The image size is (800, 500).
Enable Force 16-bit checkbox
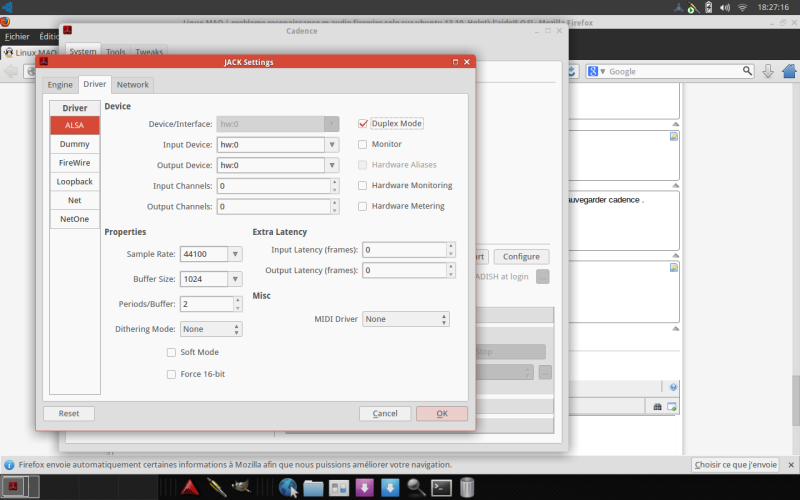pyautogui.click(x=171, y=374)
